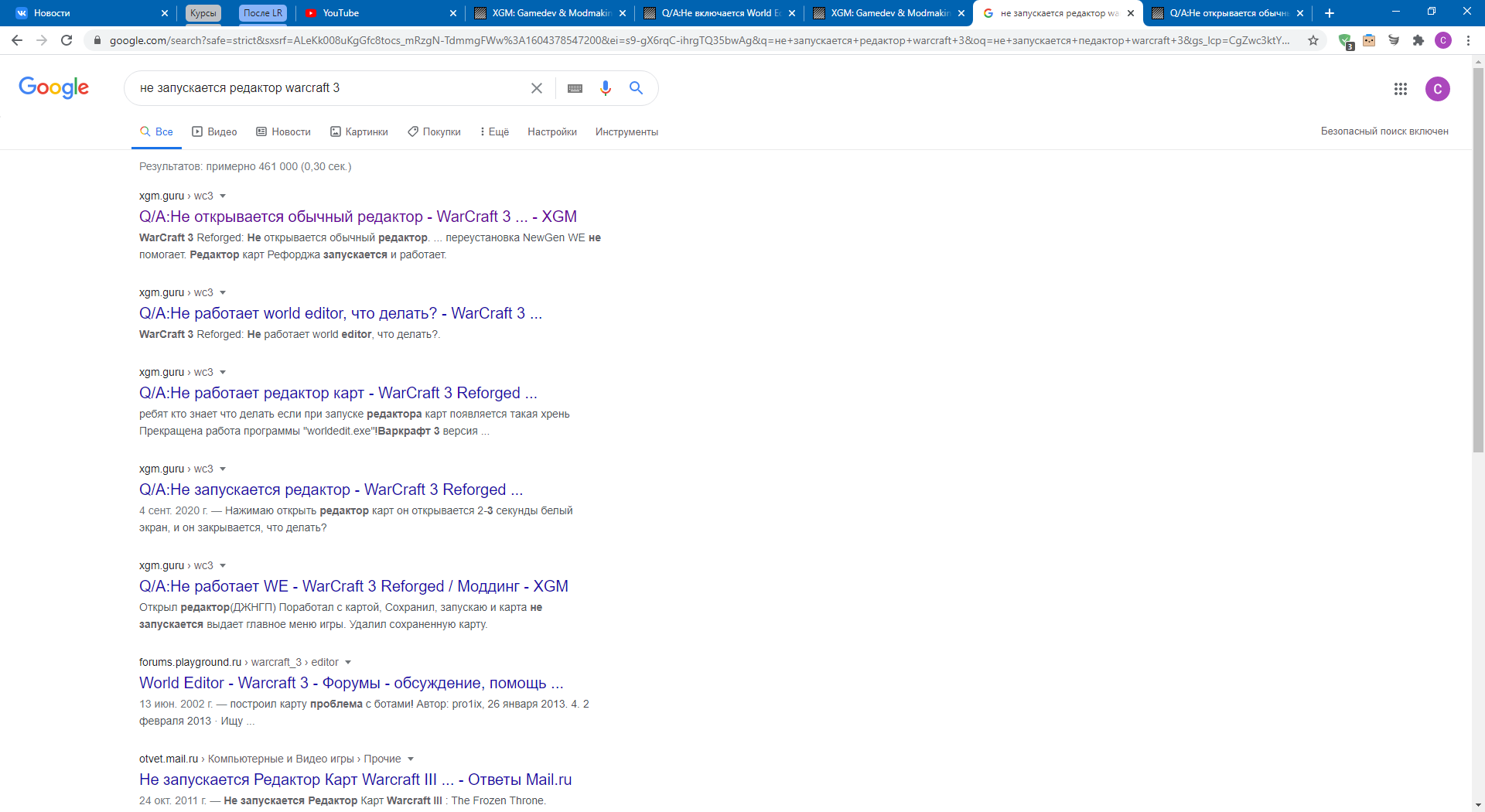Open a new browser tab

(x=1330, y=13)
